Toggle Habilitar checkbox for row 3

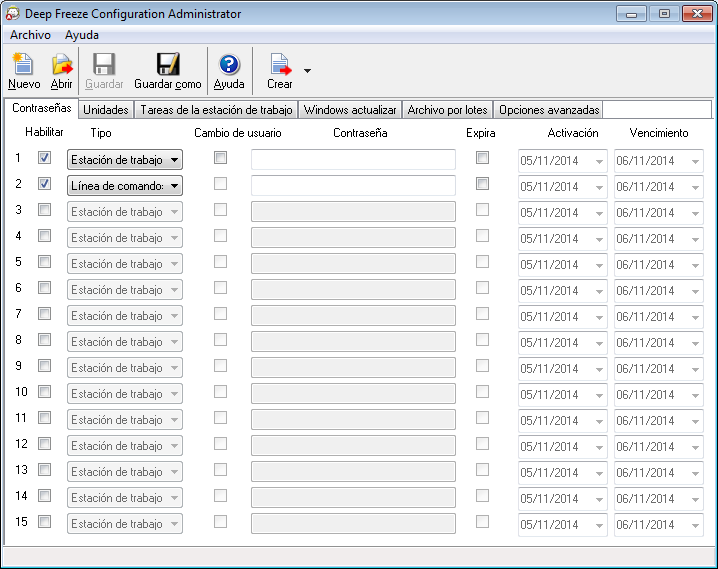45,210
